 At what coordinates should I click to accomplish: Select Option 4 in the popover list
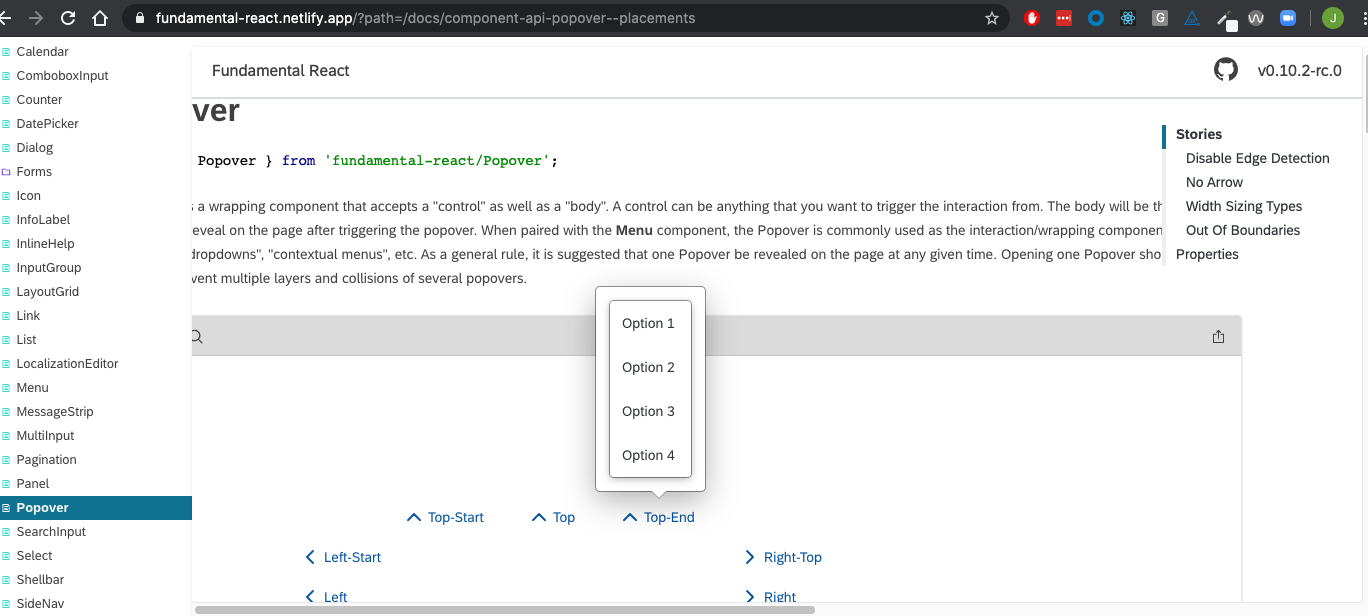point(648,455)
